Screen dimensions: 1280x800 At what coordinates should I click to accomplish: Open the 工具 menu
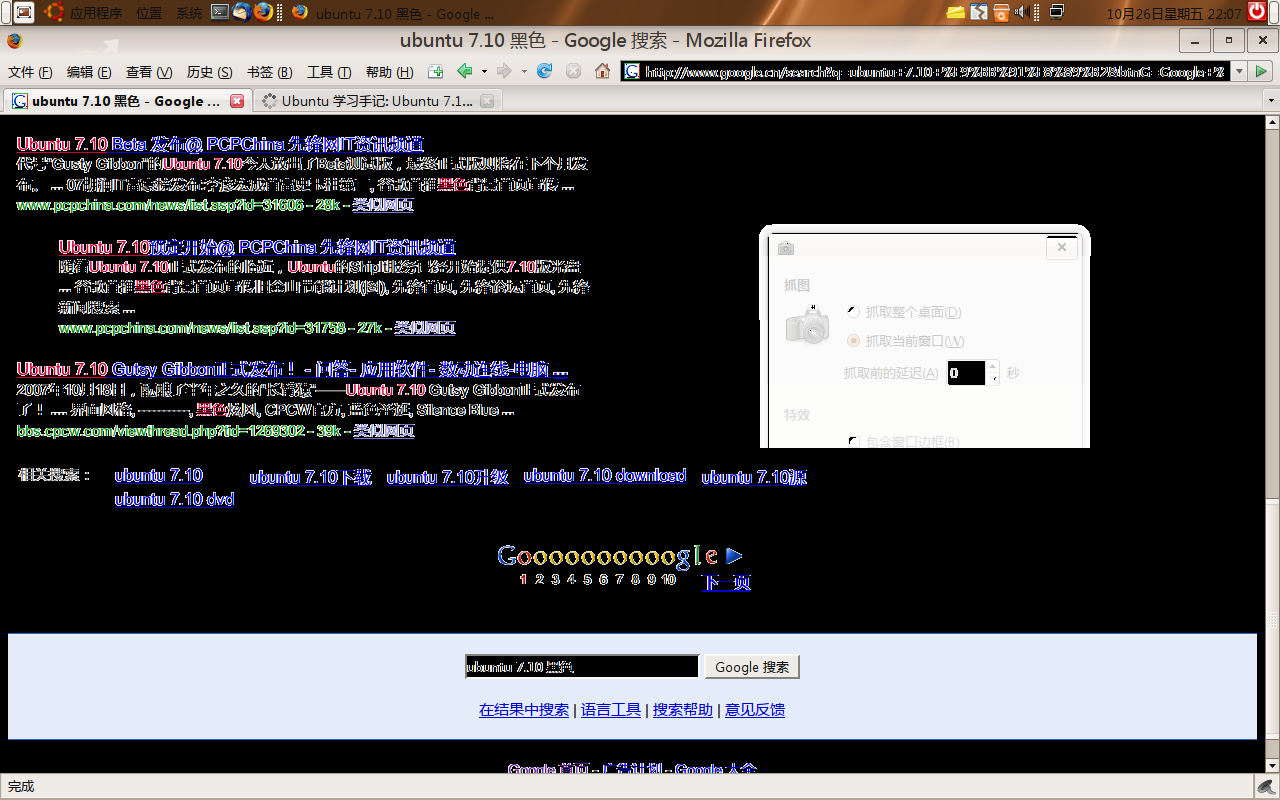pos(329,72)
